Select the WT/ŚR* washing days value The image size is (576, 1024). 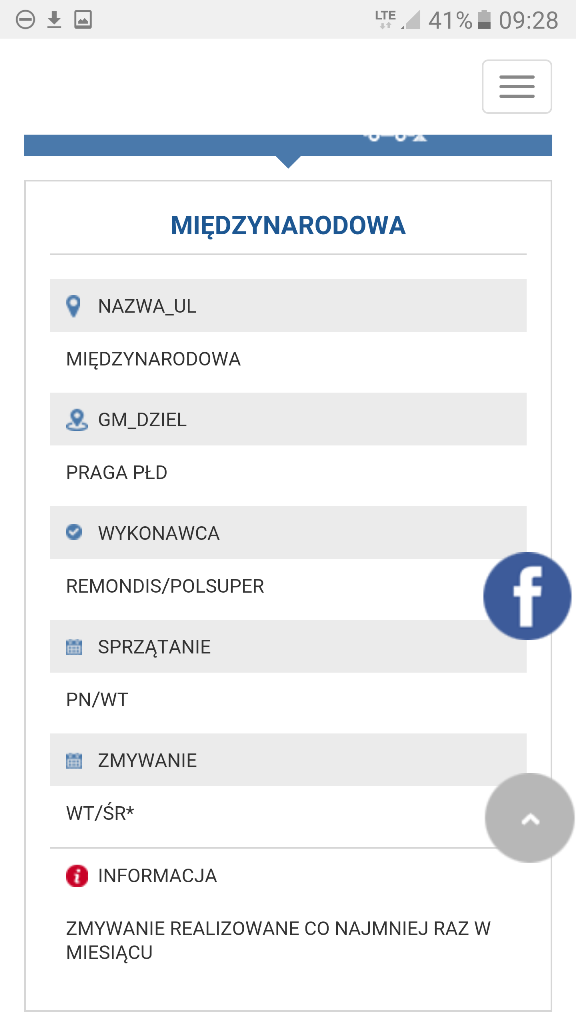tap(100, 813)
